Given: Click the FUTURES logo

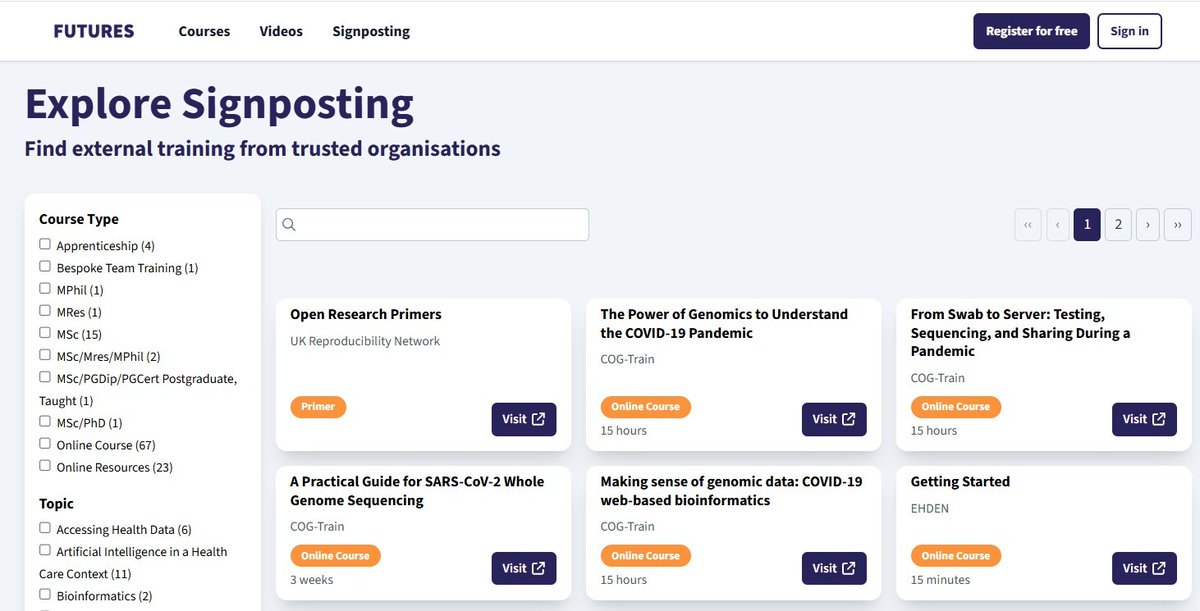Looking at the screenshot, I should [x=94, y=31].
